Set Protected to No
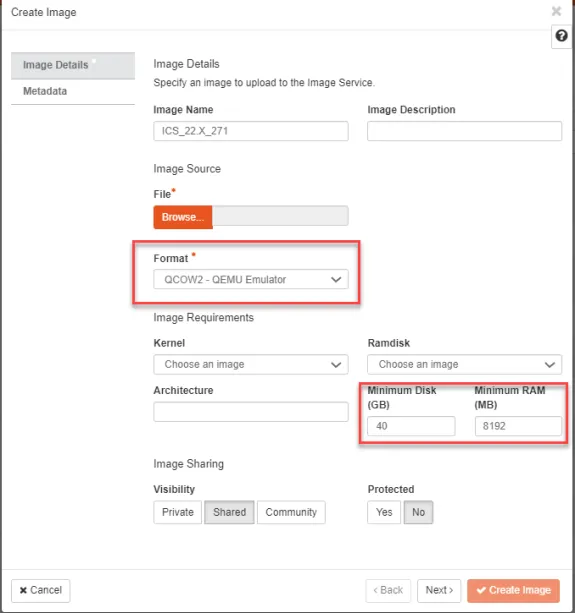This screenshot has width=575, height=613. [x=418, y=512]
